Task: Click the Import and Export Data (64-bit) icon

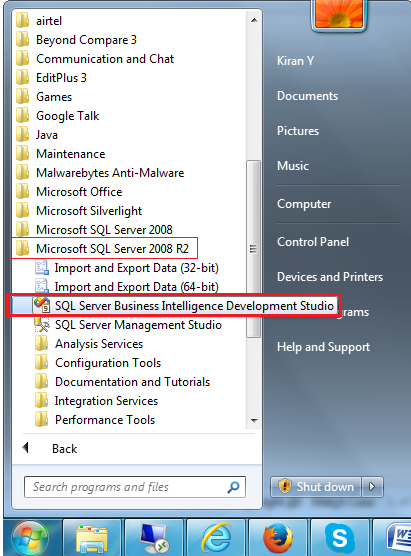Action: 42,287
